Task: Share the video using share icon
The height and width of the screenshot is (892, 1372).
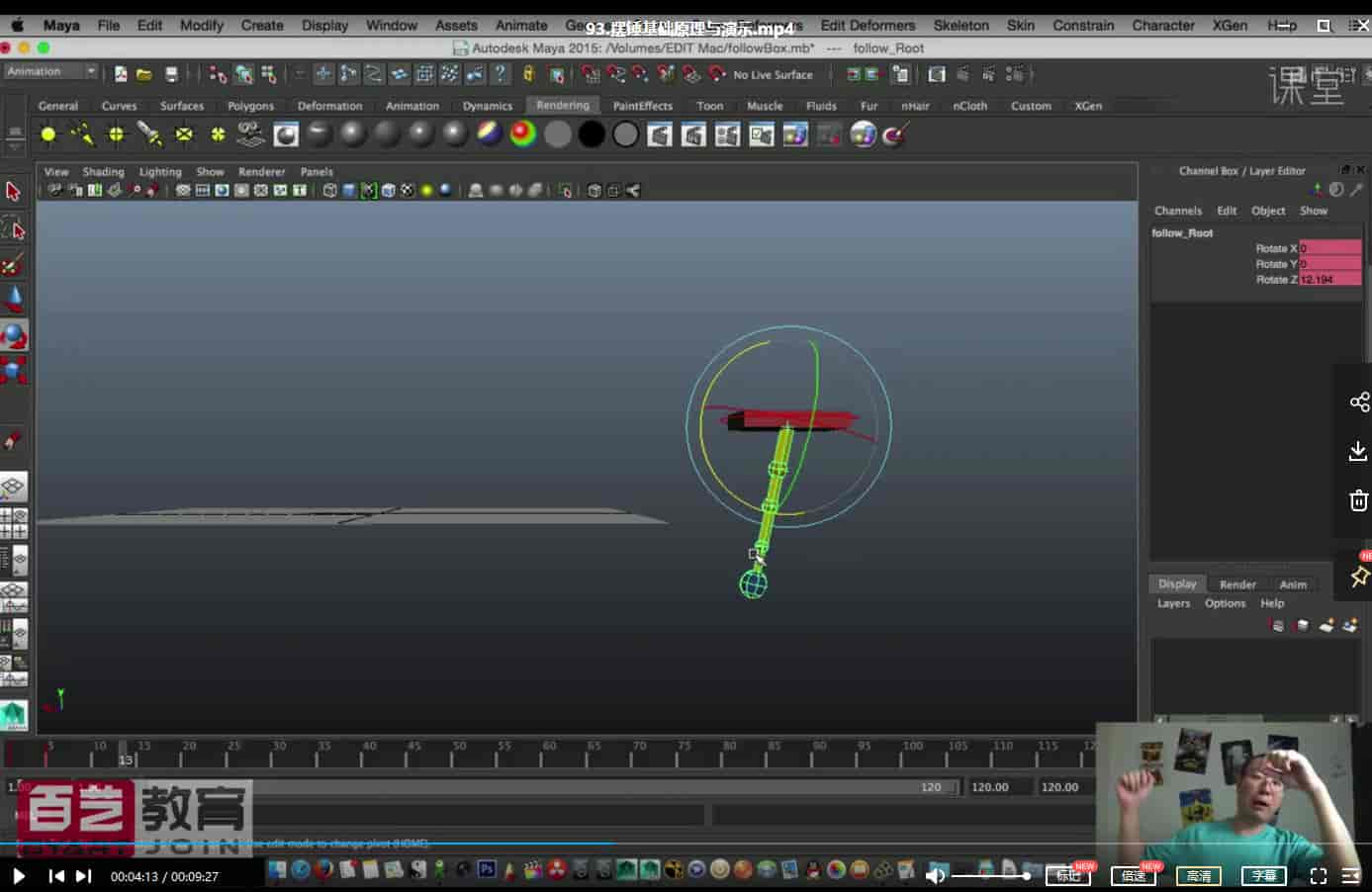Action: (x=1359, y=401)
